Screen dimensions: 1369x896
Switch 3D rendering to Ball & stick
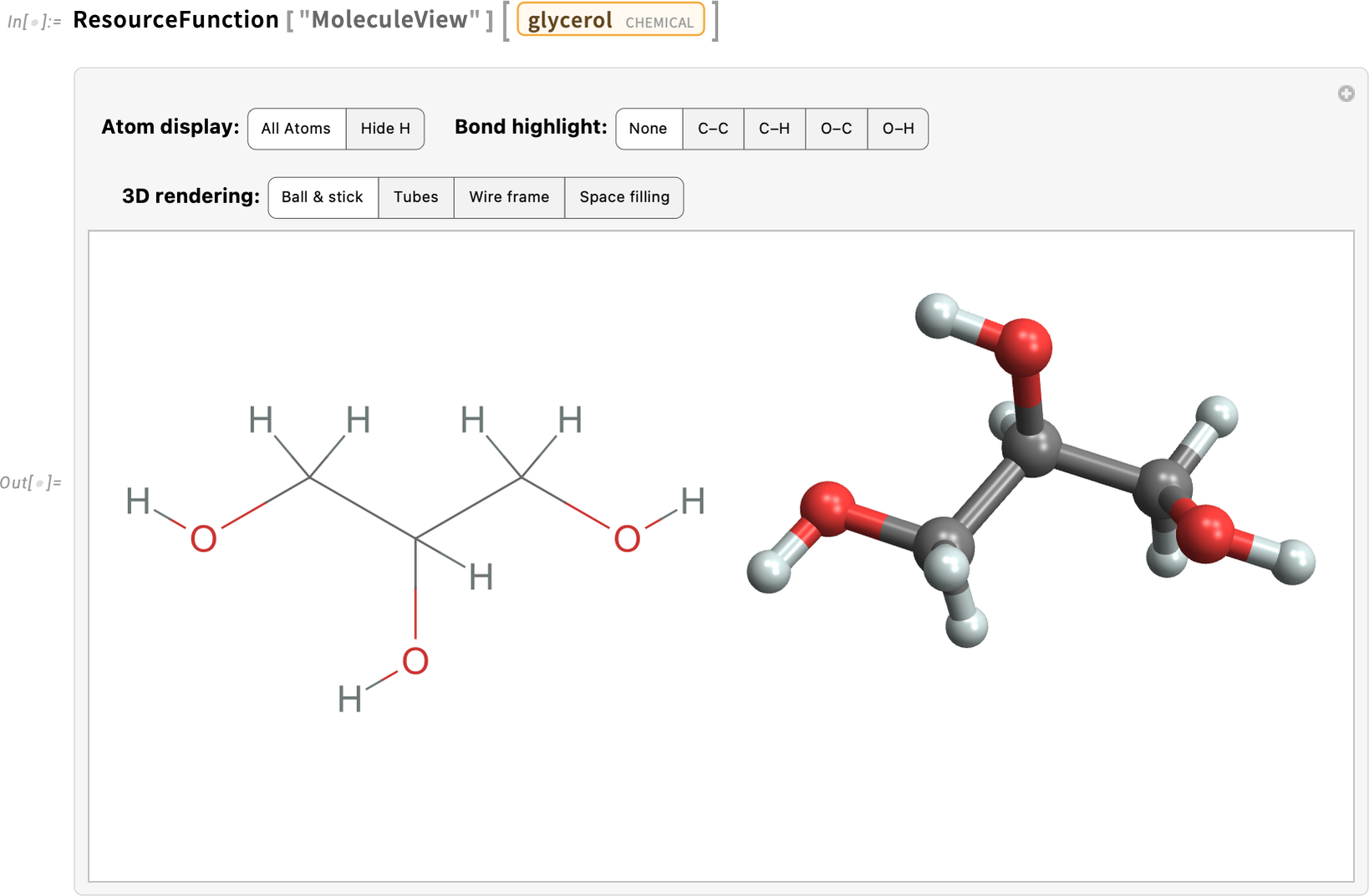click(323, 197)
